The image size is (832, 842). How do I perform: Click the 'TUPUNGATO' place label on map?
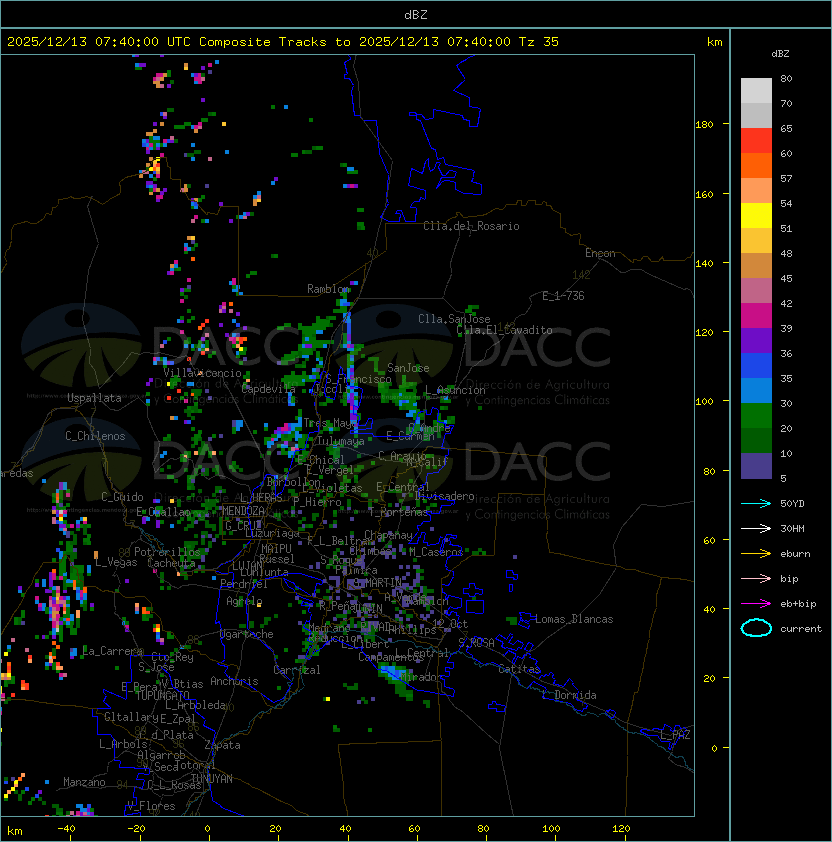(x=163, y=695)
